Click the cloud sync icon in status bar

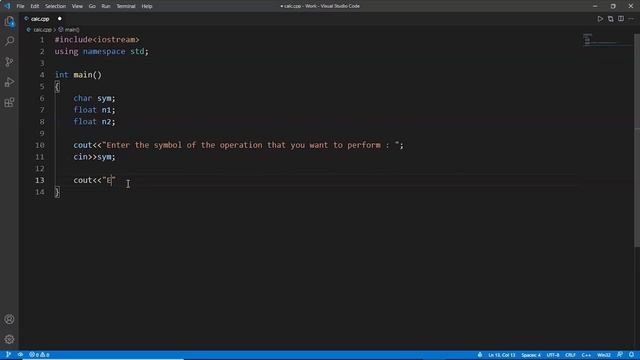click(20, 355)
